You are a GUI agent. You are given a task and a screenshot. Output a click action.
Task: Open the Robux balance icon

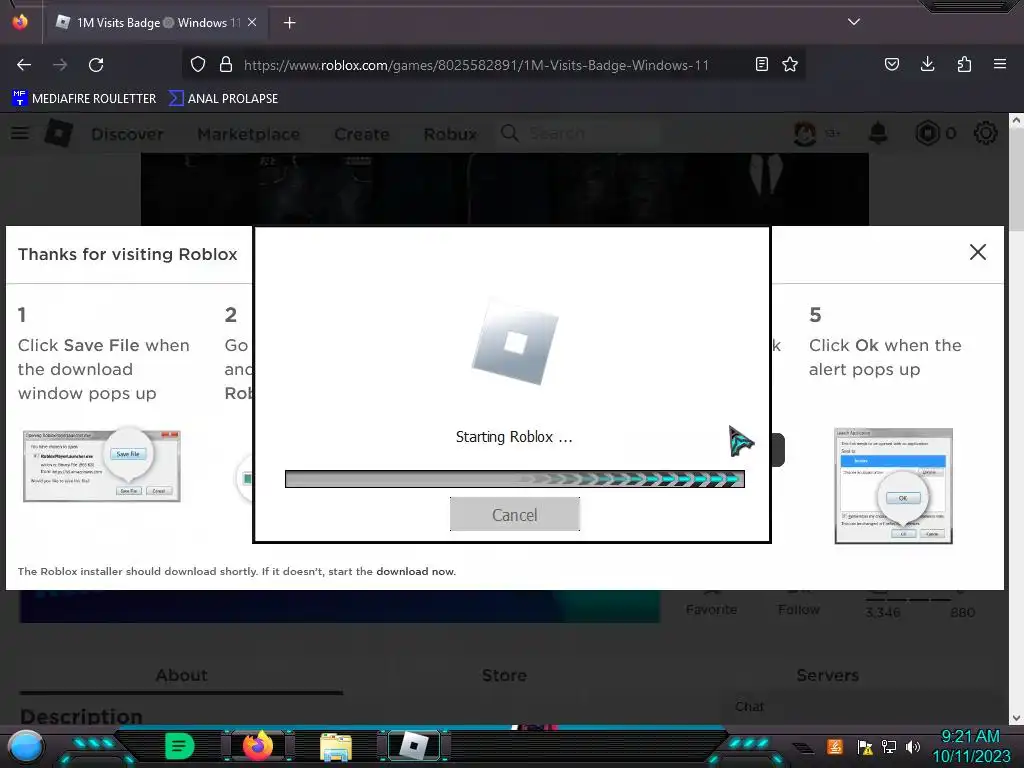[x=927, y=133]
